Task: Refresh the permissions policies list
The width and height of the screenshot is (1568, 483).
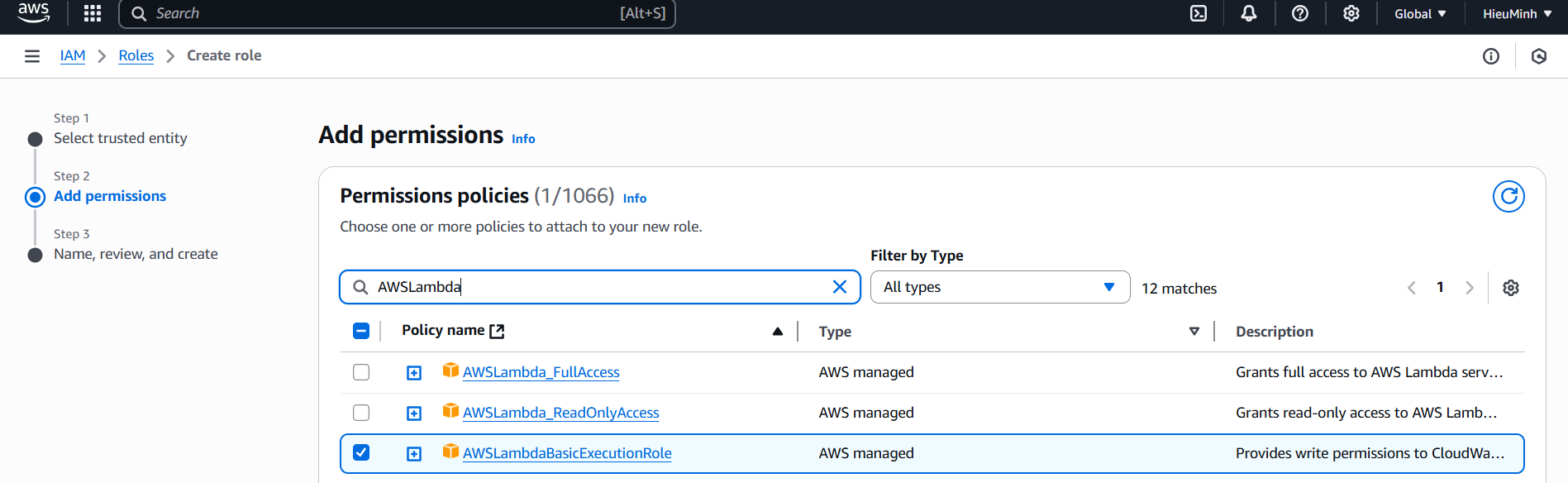Action: 1508,197
